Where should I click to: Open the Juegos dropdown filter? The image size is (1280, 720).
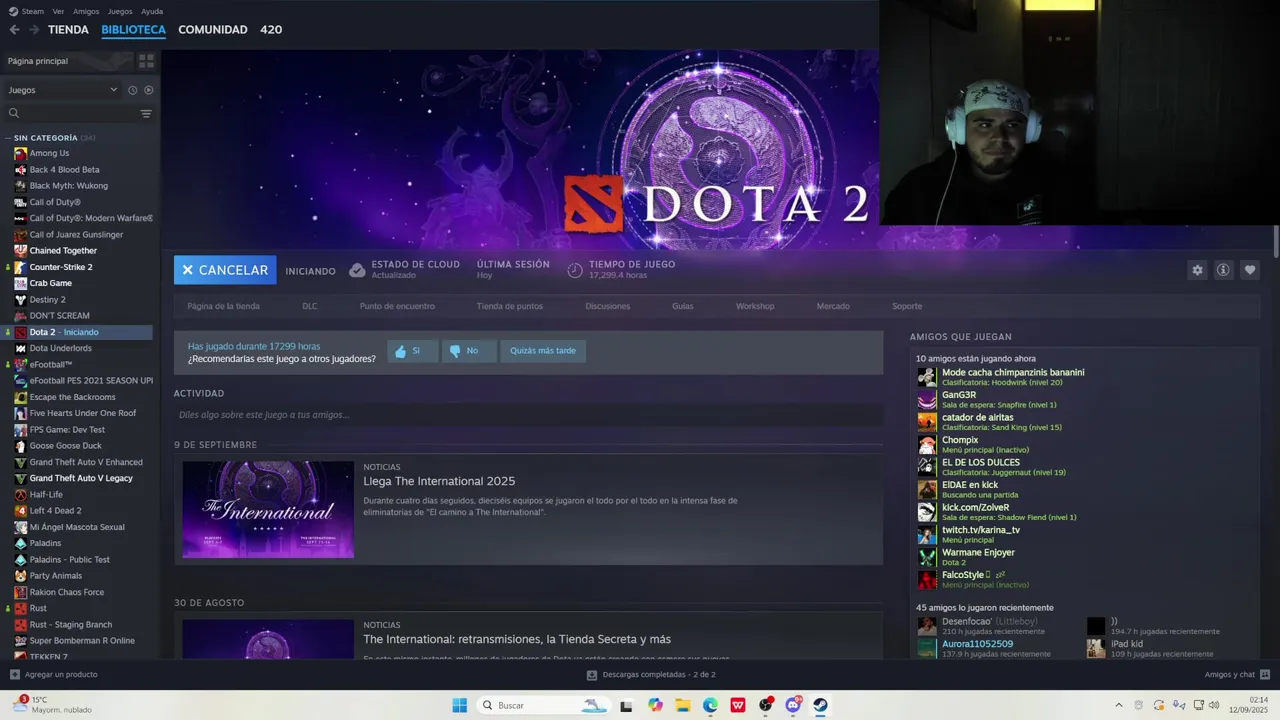point(63,90)
